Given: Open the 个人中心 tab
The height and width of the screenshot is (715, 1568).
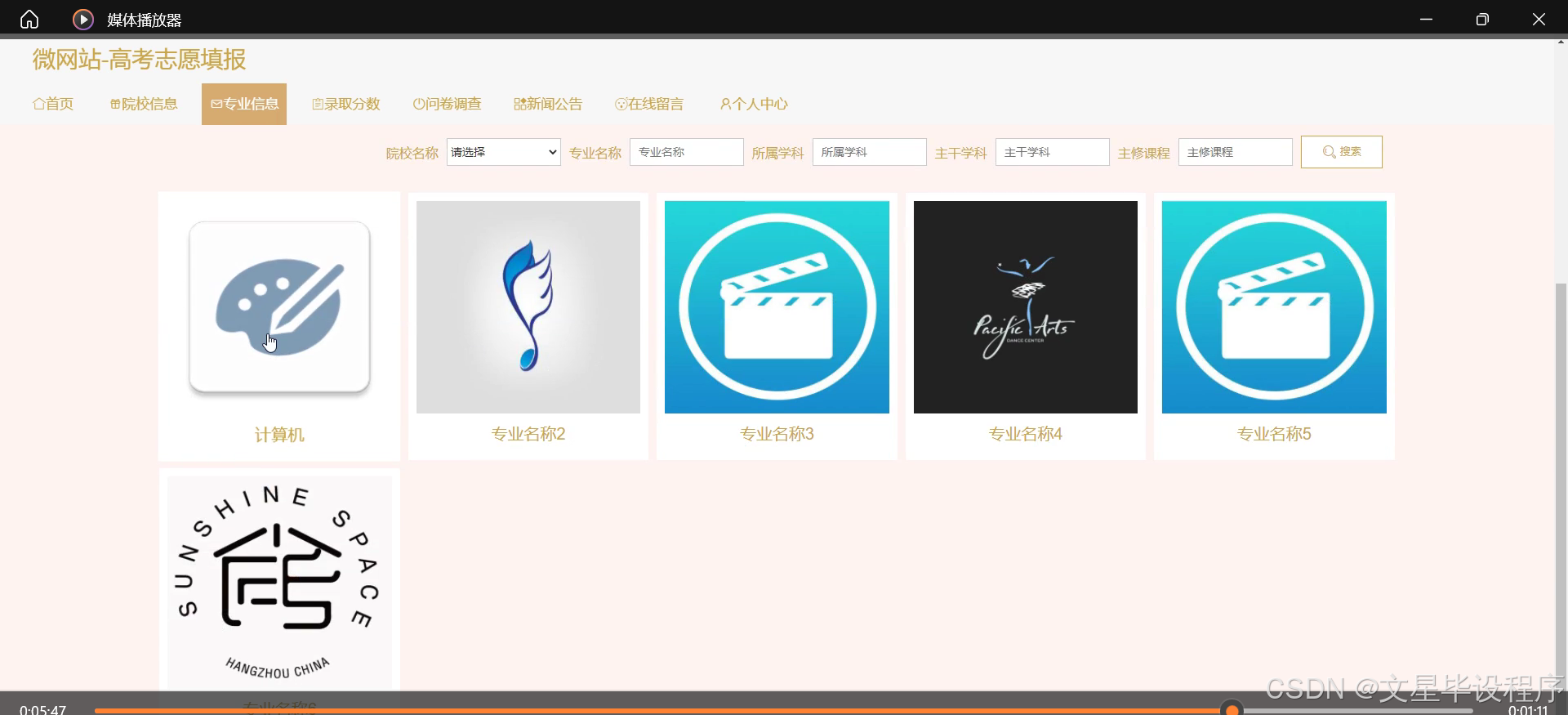Looking at the screenshot, I should [x=754, y=104].
